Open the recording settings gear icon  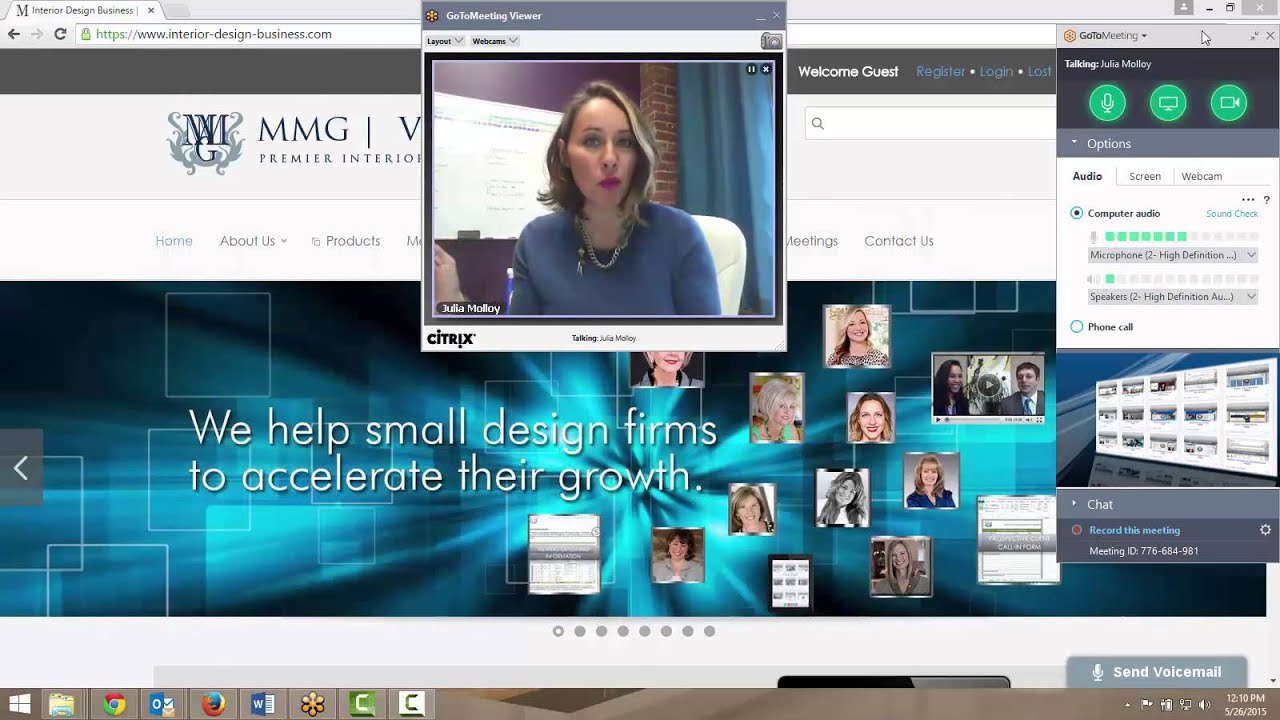coord(1265,530)
